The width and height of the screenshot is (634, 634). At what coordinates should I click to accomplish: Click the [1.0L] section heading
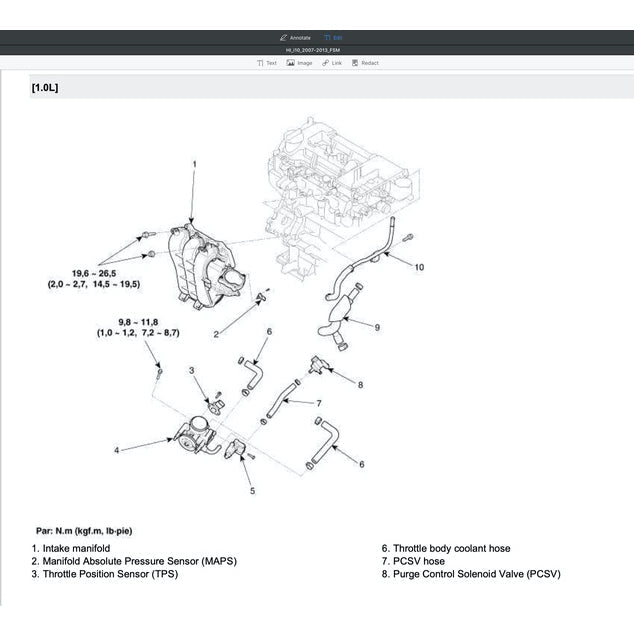45,88
